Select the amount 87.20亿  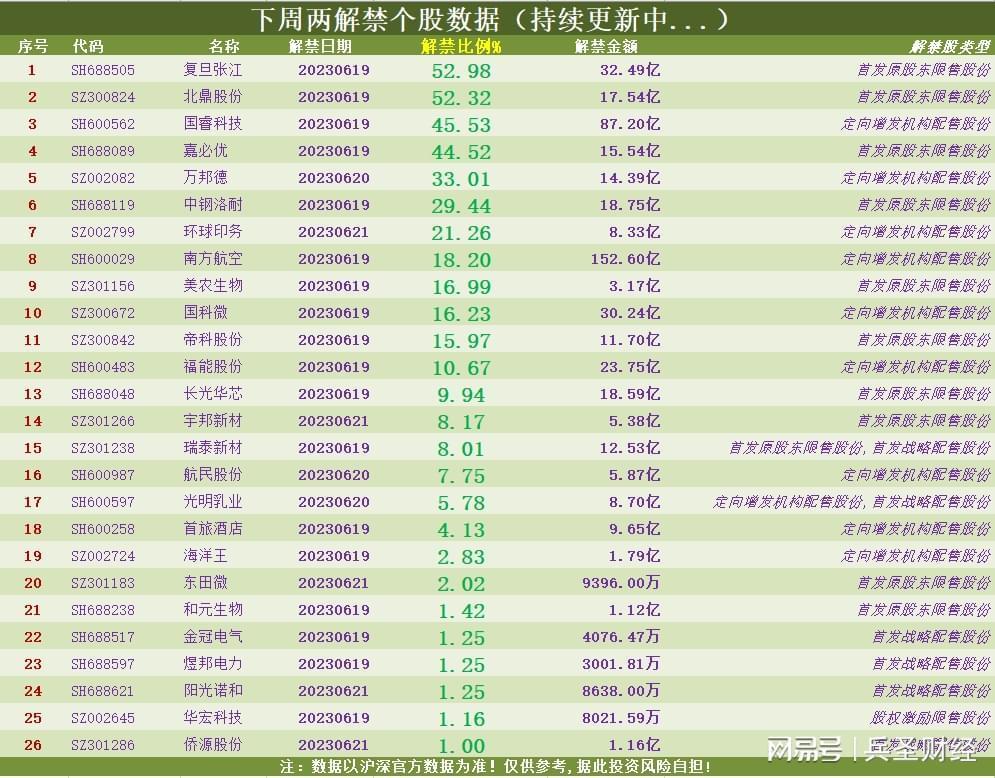click(x=630, y=124)
